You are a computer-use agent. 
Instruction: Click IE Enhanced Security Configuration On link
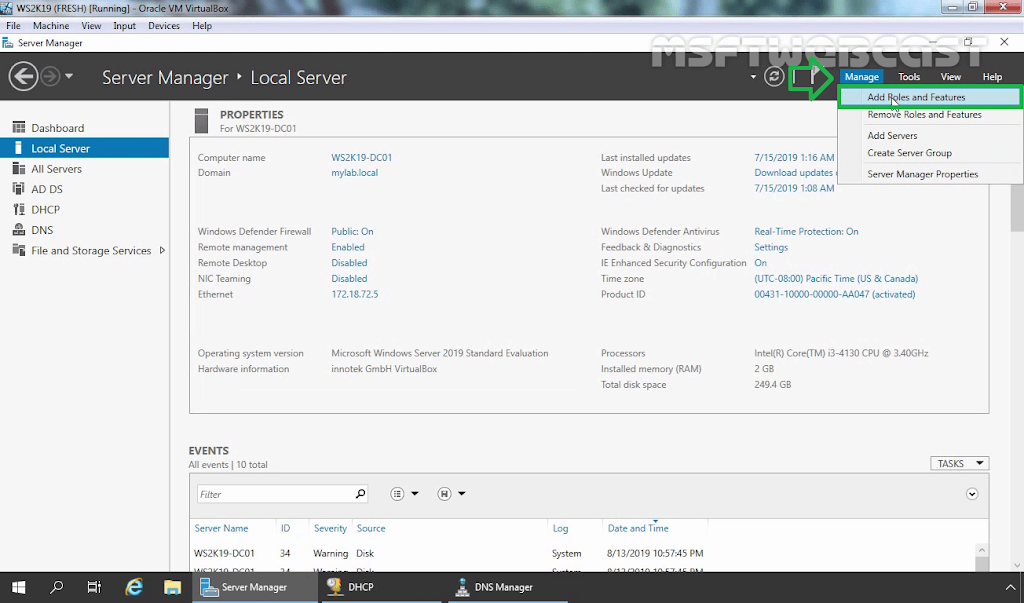760,263
